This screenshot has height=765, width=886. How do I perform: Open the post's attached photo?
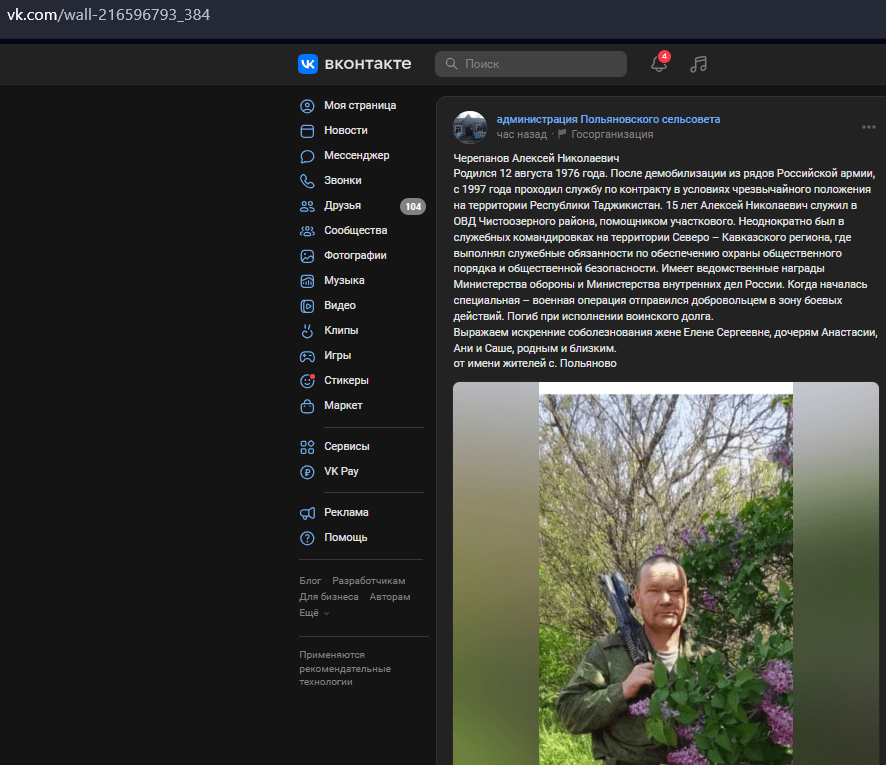coord(666,573)
